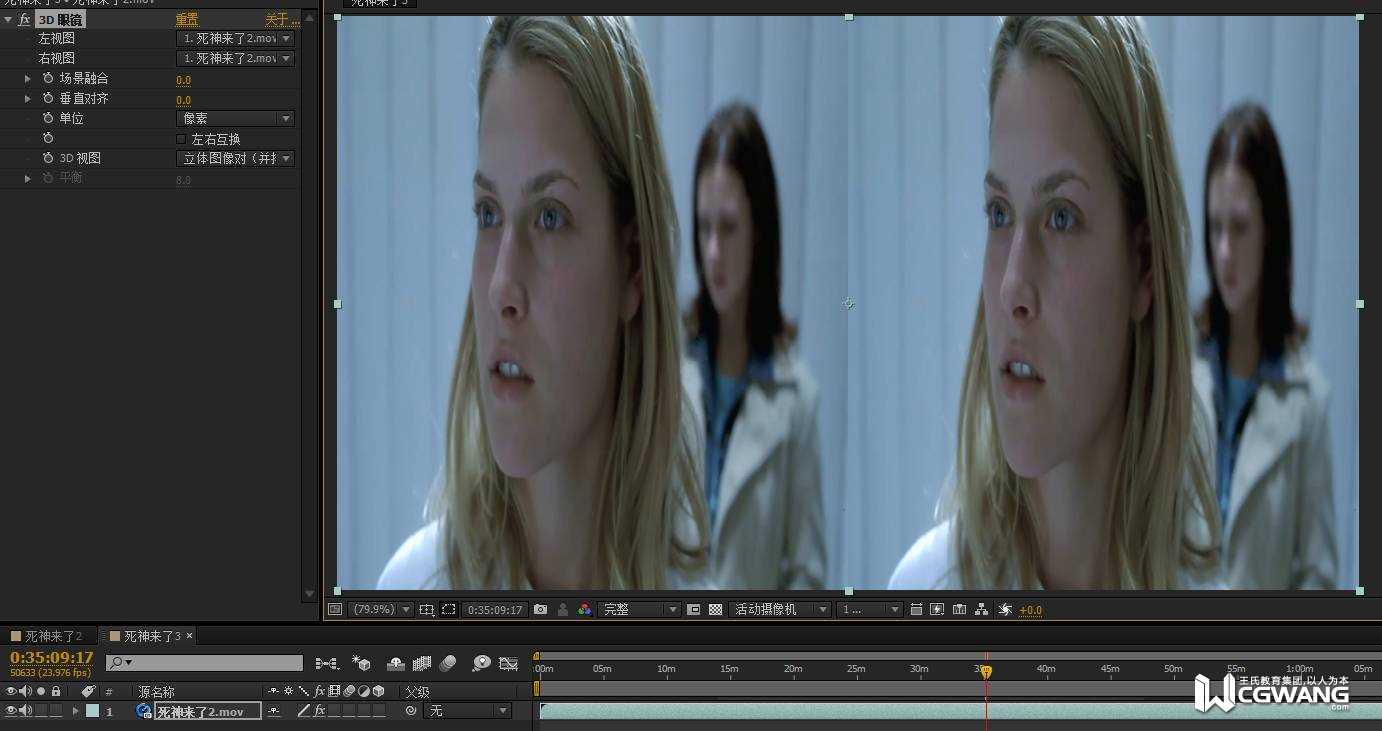The height and width of the screenshot is (731, 1382).
Task: Open the magnification ratio dropdown 79.9%
Action: [x=380, y=609]
